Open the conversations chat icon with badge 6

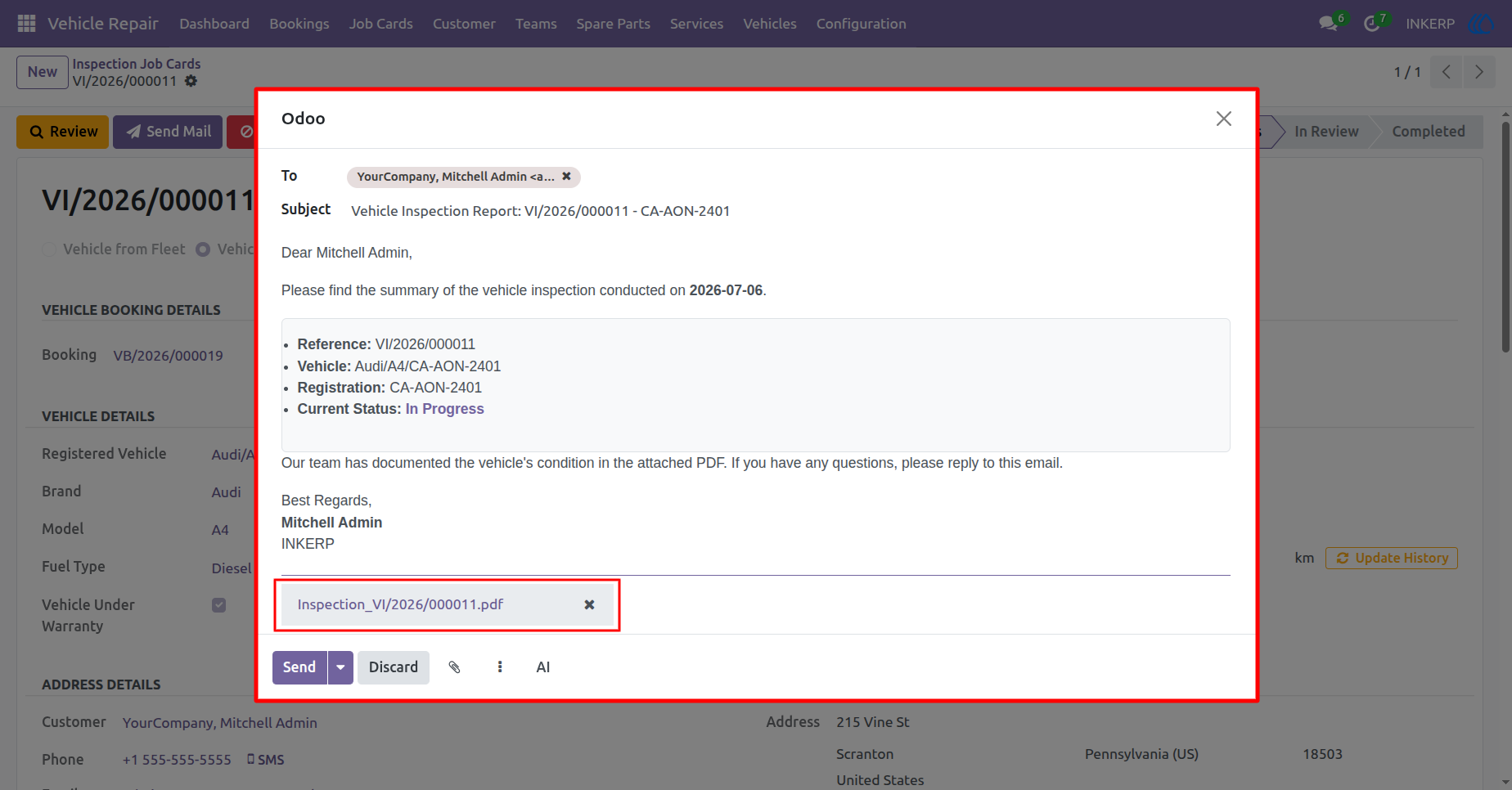[x=1330, y=24]
